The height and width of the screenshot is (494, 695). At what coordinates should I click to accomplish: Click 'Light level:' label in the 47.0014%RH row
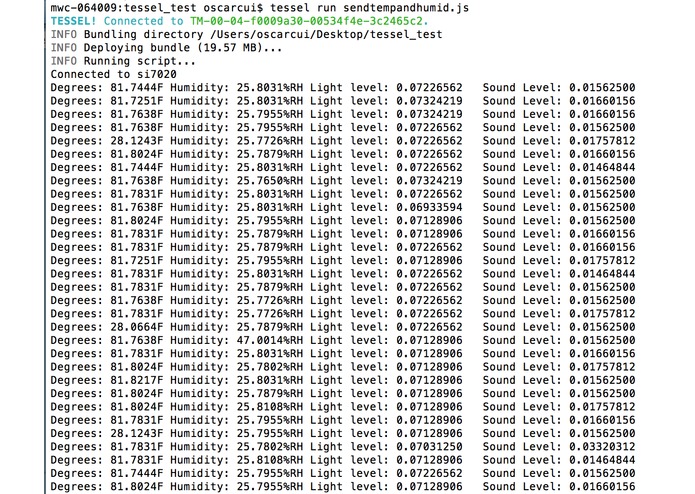click(x=349, y=340)
